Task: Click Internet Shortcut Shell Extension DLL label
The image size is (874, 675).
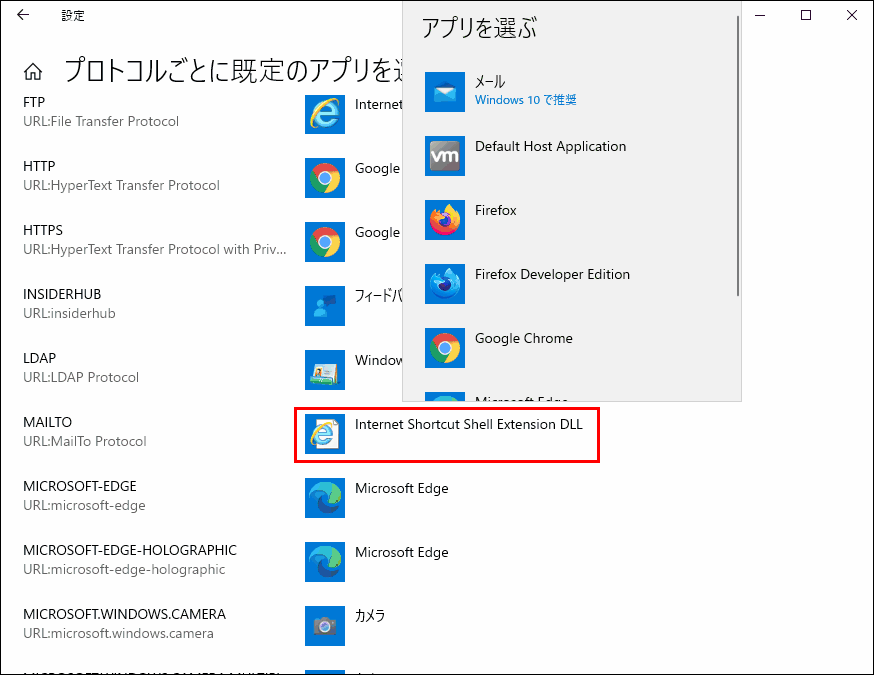Action: click(x=469, y=424)
